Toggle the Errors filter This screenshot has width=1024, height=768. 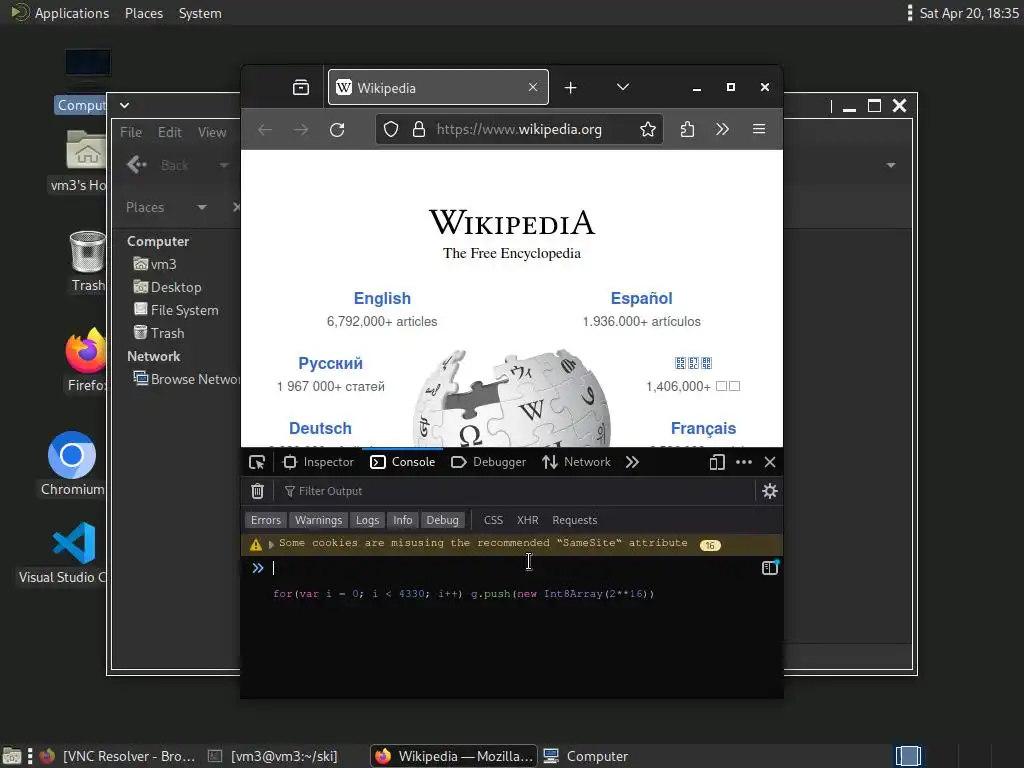tap(266, 520)
